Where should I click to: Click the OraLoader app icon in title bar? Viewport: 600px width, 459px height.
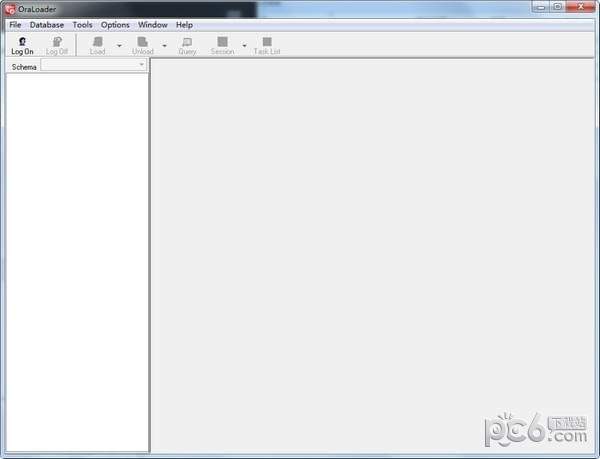pos(10,9)
